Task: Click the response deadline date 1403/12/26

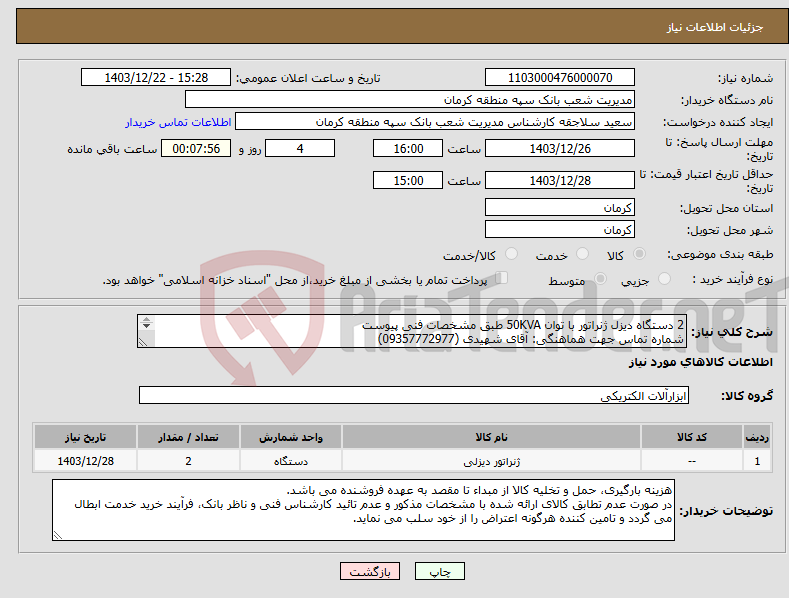Action: click(x=560, y=148)
